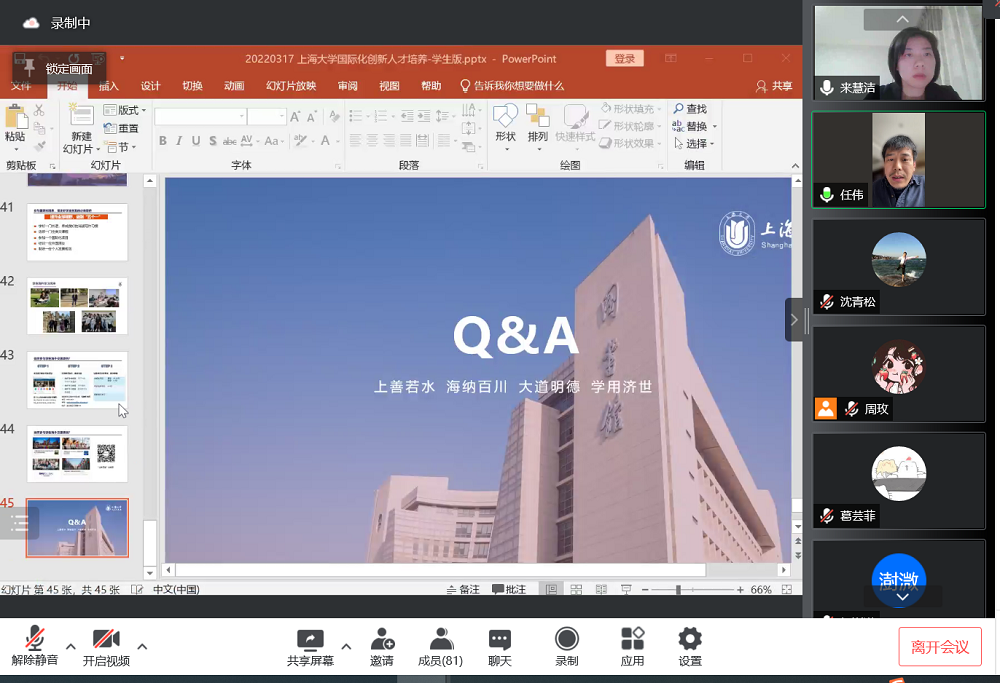The height and width of the screenshot is (683, 1000).
Task: Open the Apps (应用) menu
Action: 632,647
